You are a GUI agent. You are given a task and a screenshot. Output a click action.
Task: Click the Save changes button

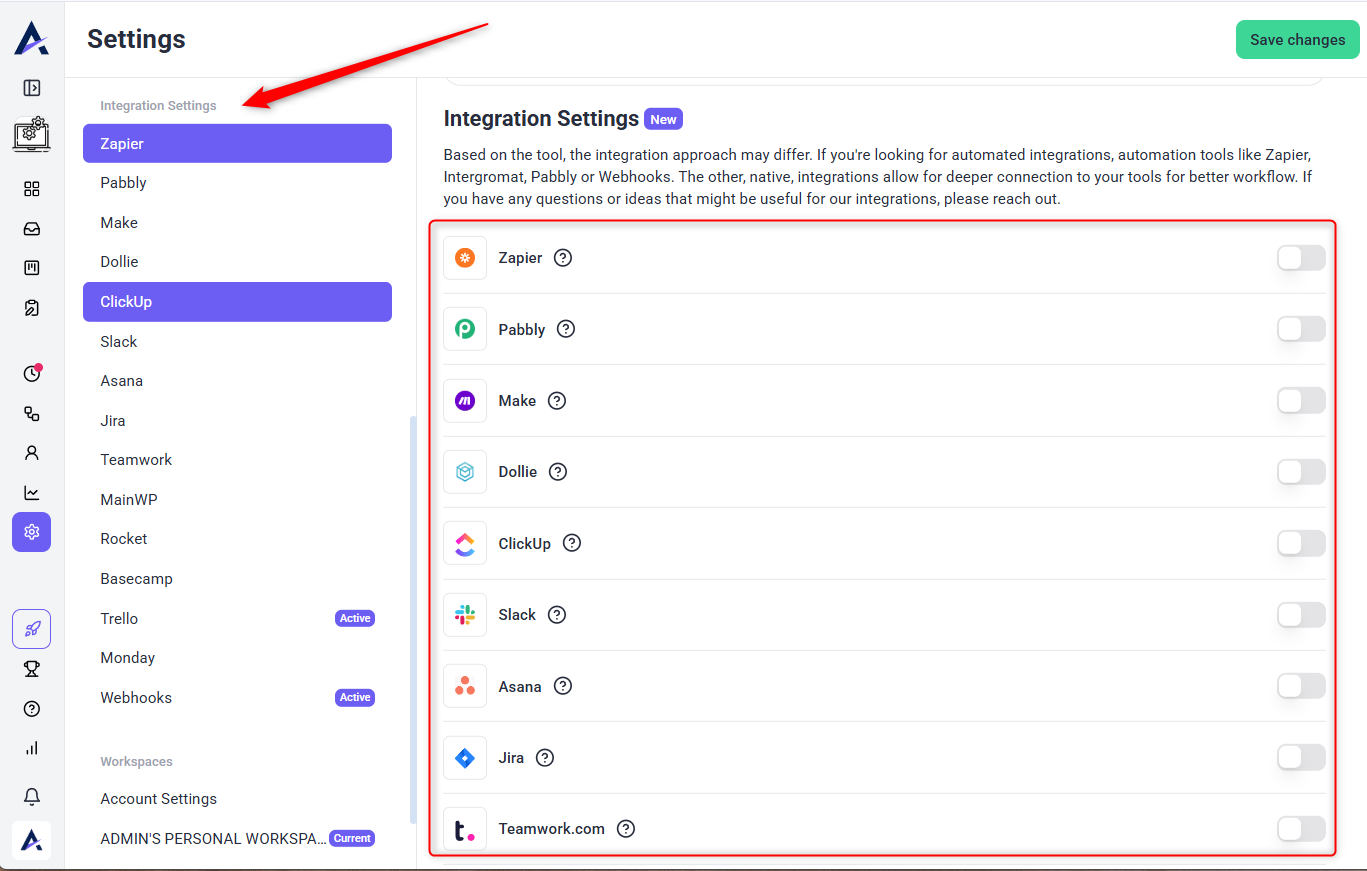coord(1297,40)
